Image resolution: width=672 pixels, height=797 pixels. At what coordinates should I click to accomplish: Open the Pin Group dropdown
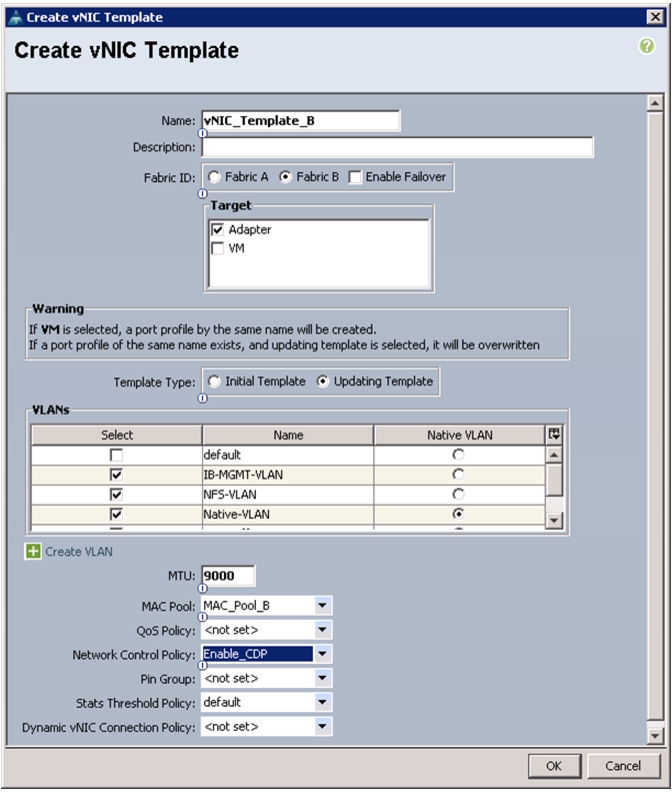pos(322,678)
